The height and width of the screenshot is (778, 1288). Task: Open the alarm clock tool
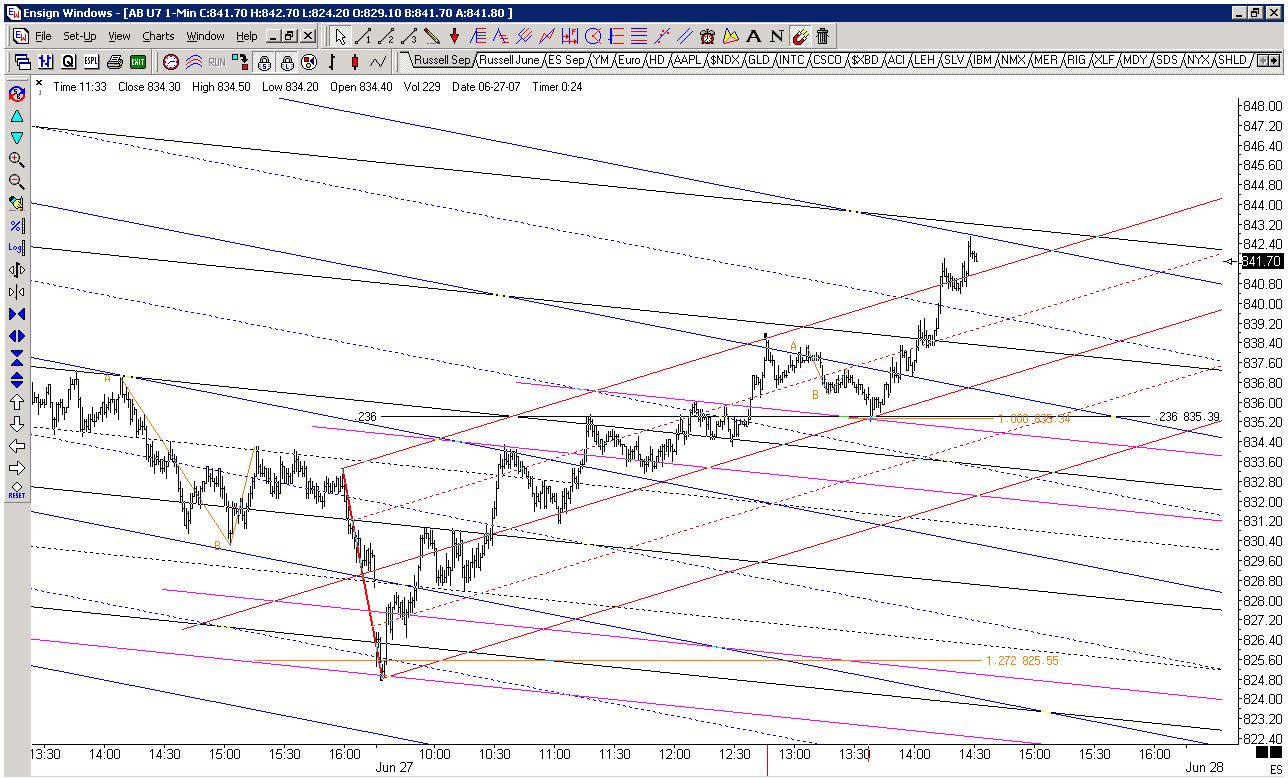click(x=707, y=36)
